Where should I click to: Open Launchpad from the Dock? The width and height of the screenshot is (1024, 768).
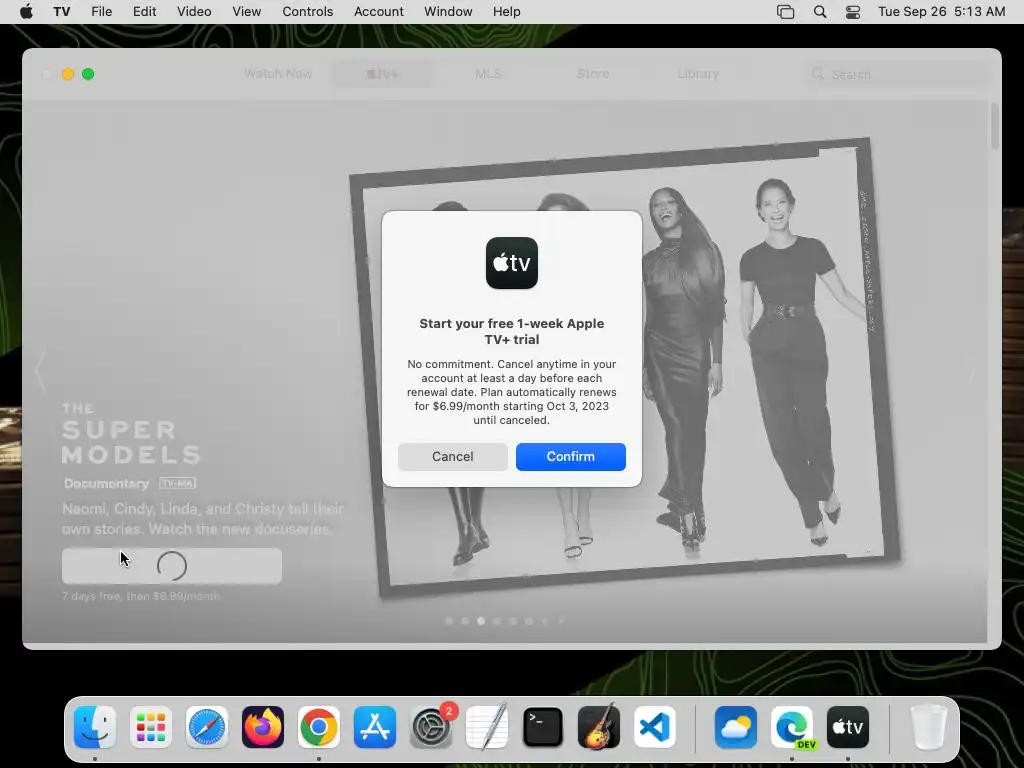click(151, 727)
